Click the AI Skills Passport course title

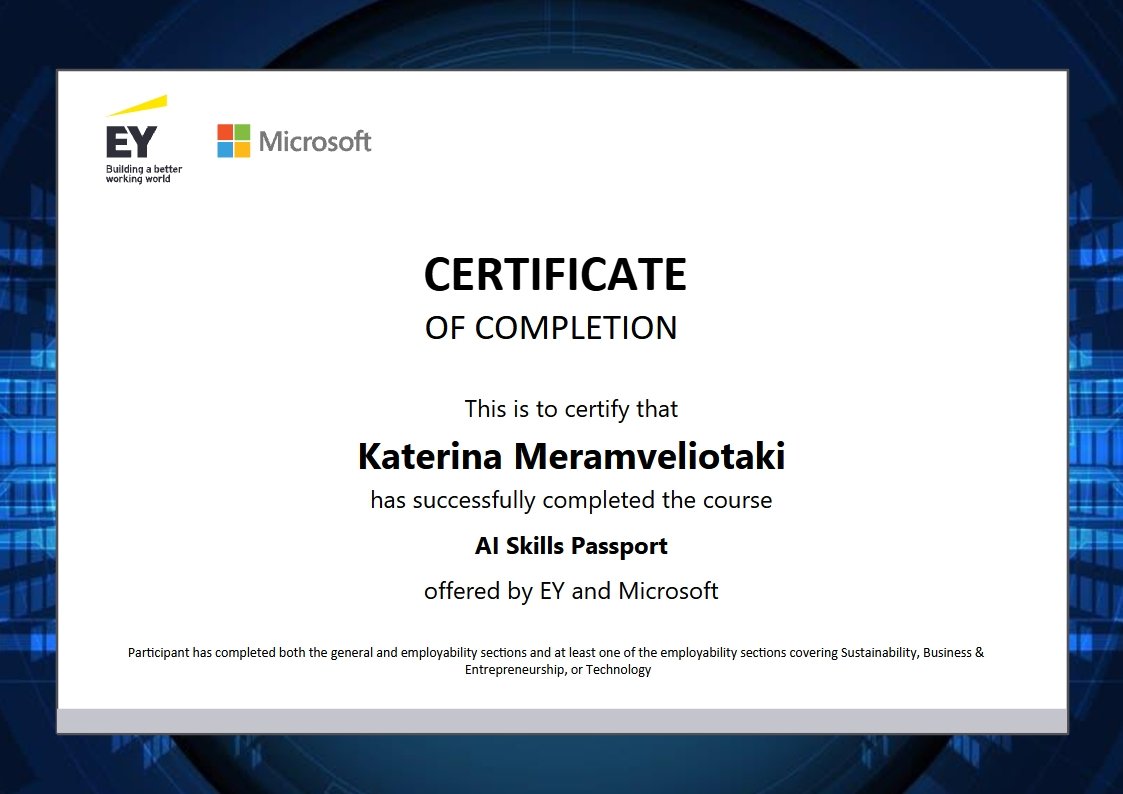571,546
